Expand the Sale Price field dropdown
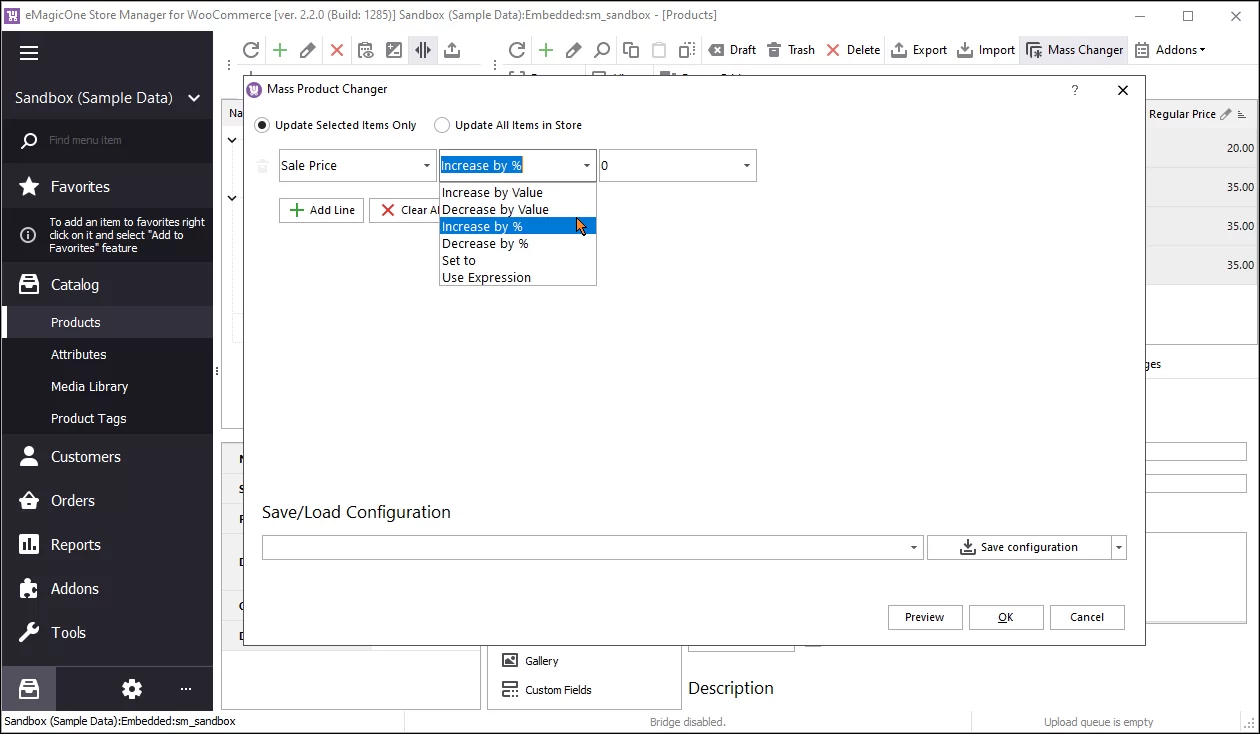This screenshot has width=1260, height=734. tap(426, 166)
